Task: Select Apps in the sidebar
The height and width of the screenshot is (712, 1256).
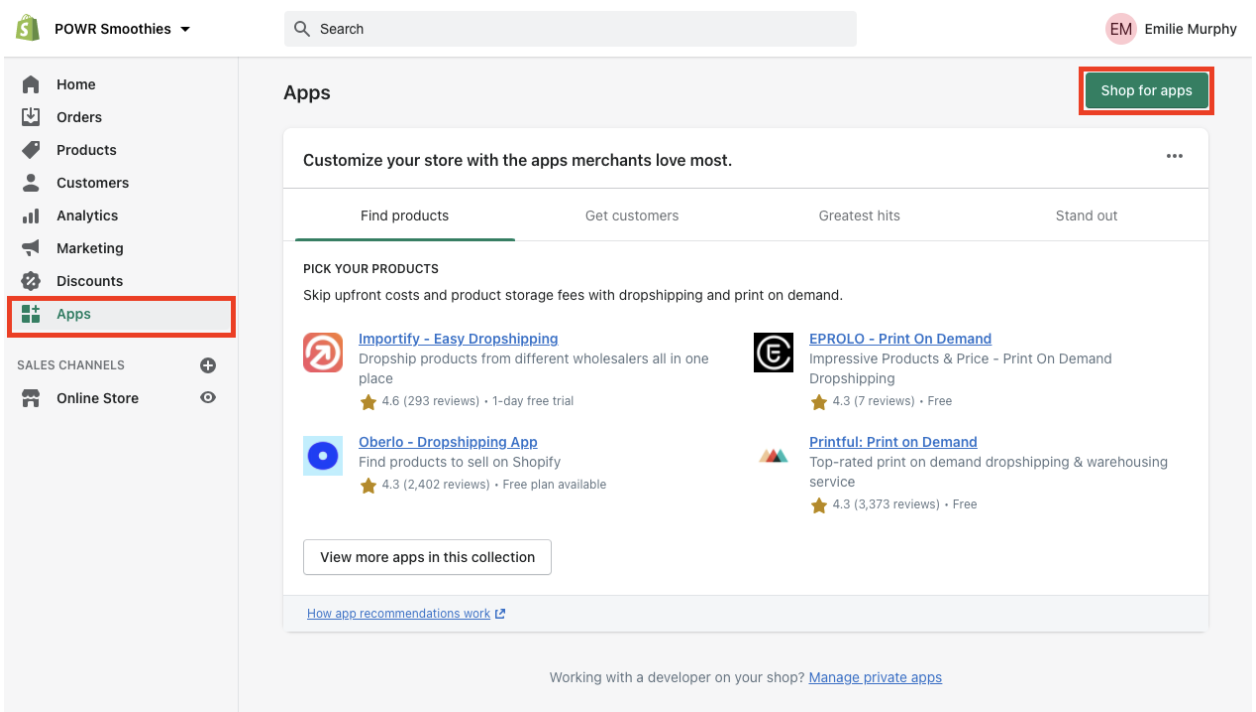Action: click(x=121, y=314)
